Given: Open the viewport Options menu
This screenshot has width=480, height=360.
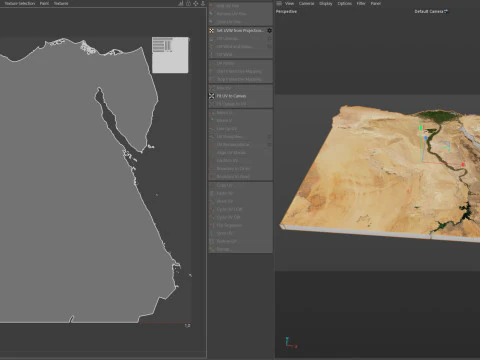Looking at the screenshot, I should coord(344,3).
